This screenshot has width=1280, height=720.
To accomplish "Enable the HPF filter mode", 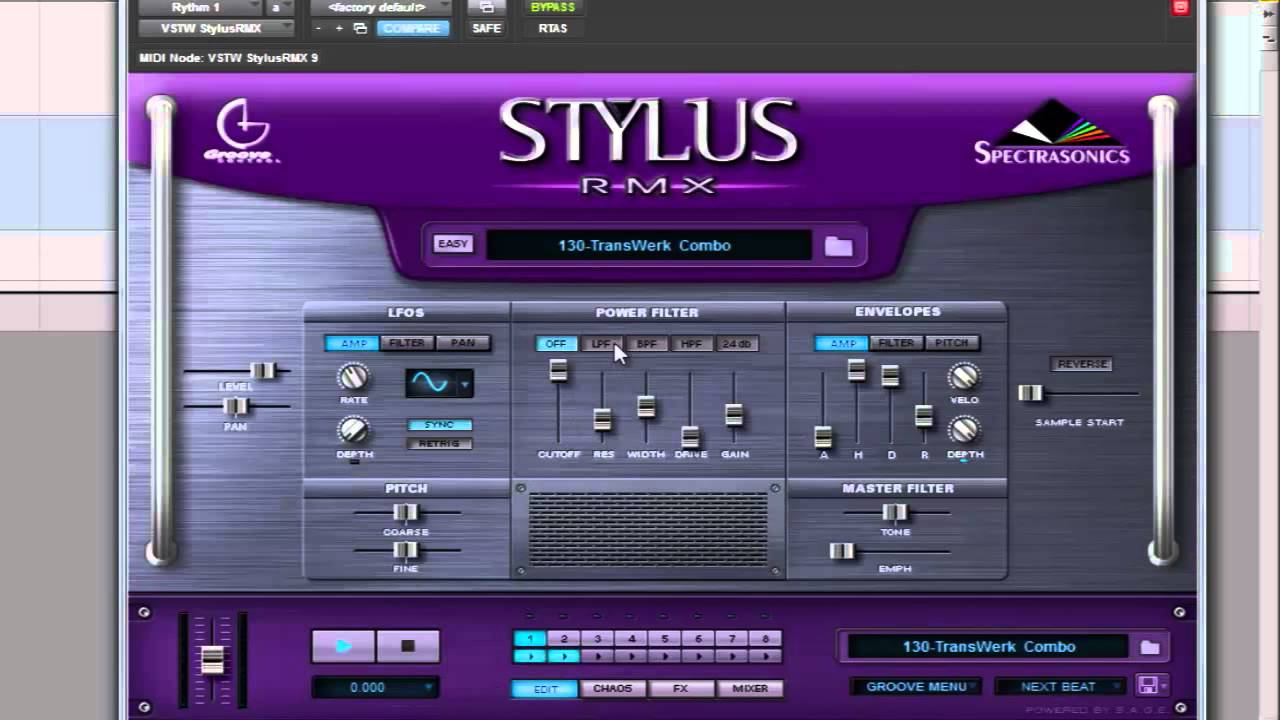I will click(x=691, y=344).
